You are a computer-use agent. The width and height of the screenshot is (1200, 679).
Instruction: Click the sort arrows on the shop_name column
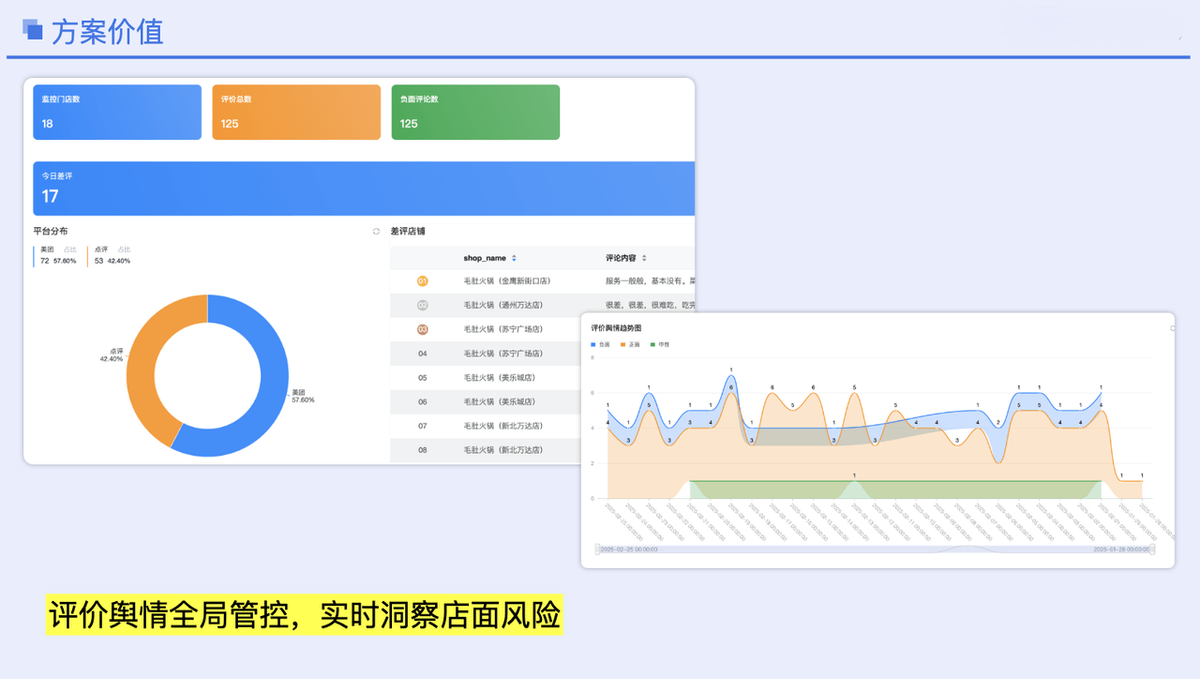pos(513,258)
